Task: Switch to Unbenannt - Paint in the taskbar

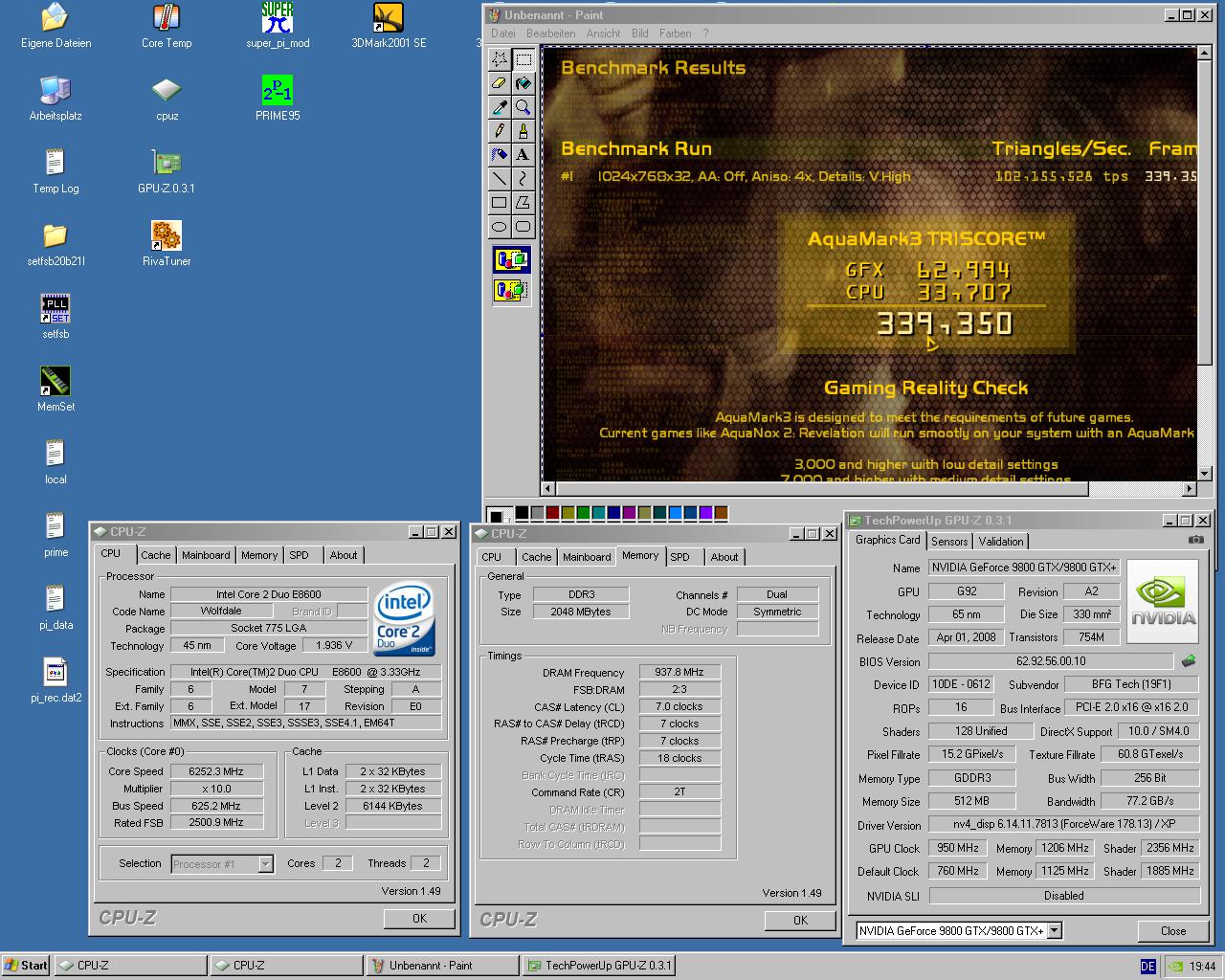Action: point(442,966)
